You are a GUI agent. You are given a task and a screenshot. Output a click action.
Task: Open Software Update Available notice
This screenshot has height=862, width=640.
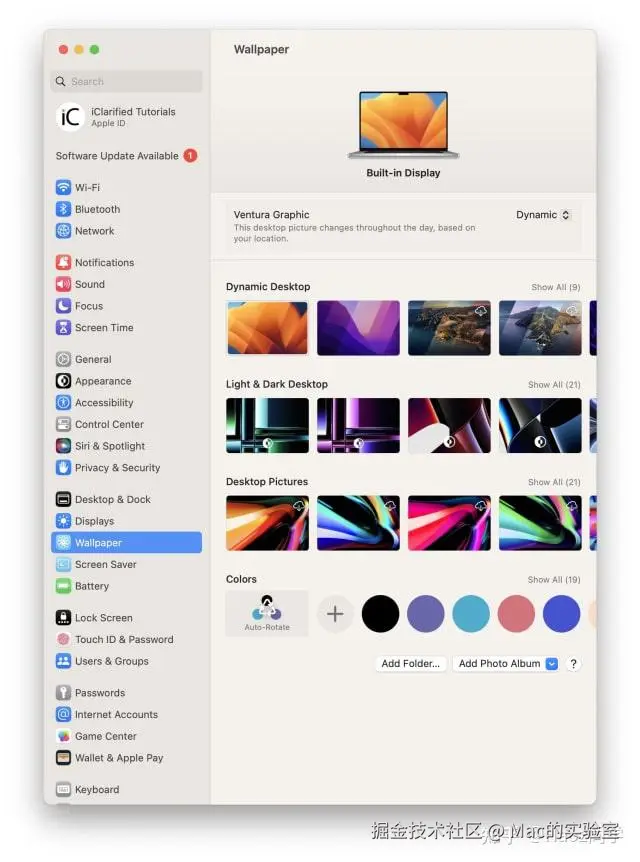pos(126,156)
